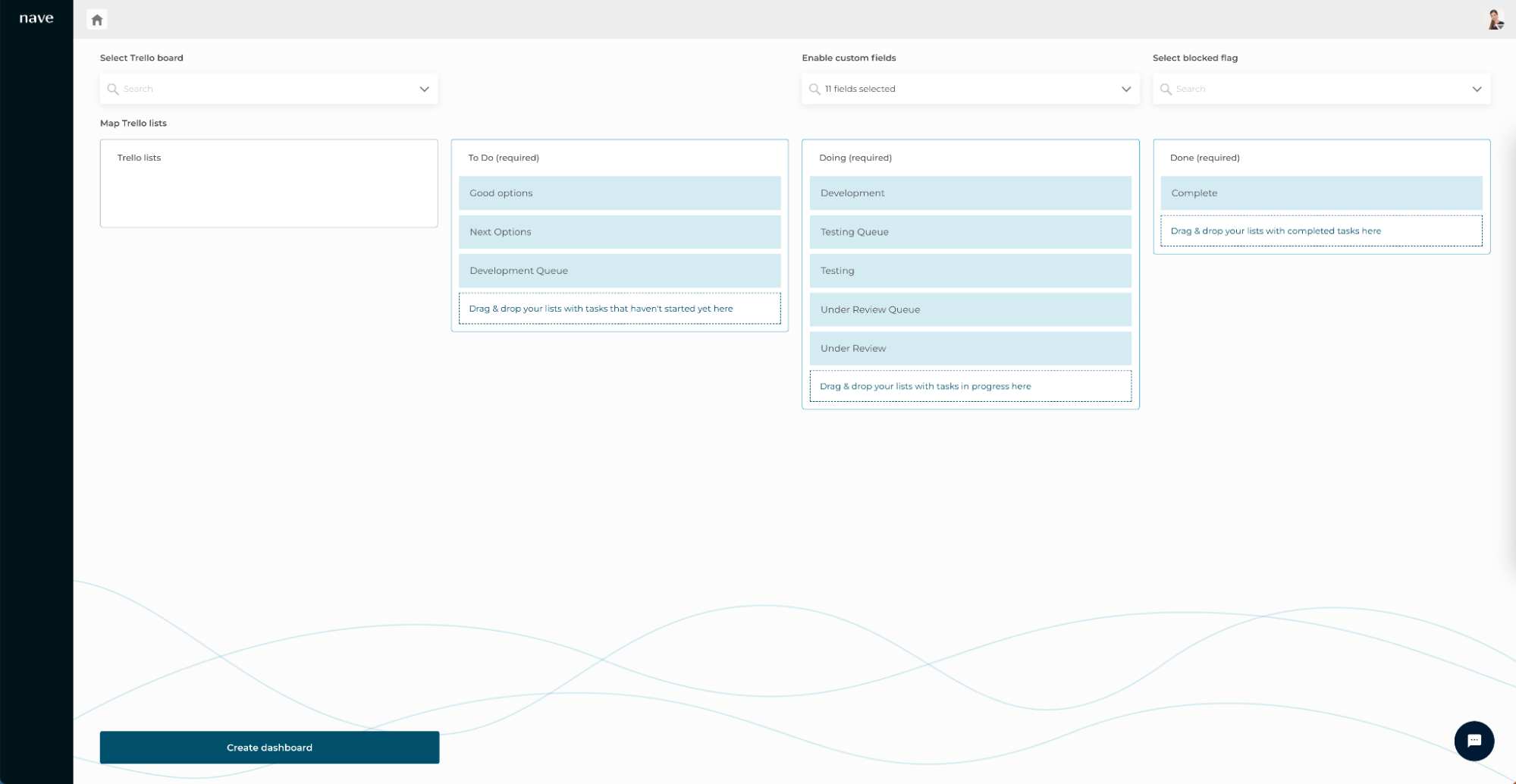Open the chat support bubble
1516x784 pixels.
click(1474, 741)
